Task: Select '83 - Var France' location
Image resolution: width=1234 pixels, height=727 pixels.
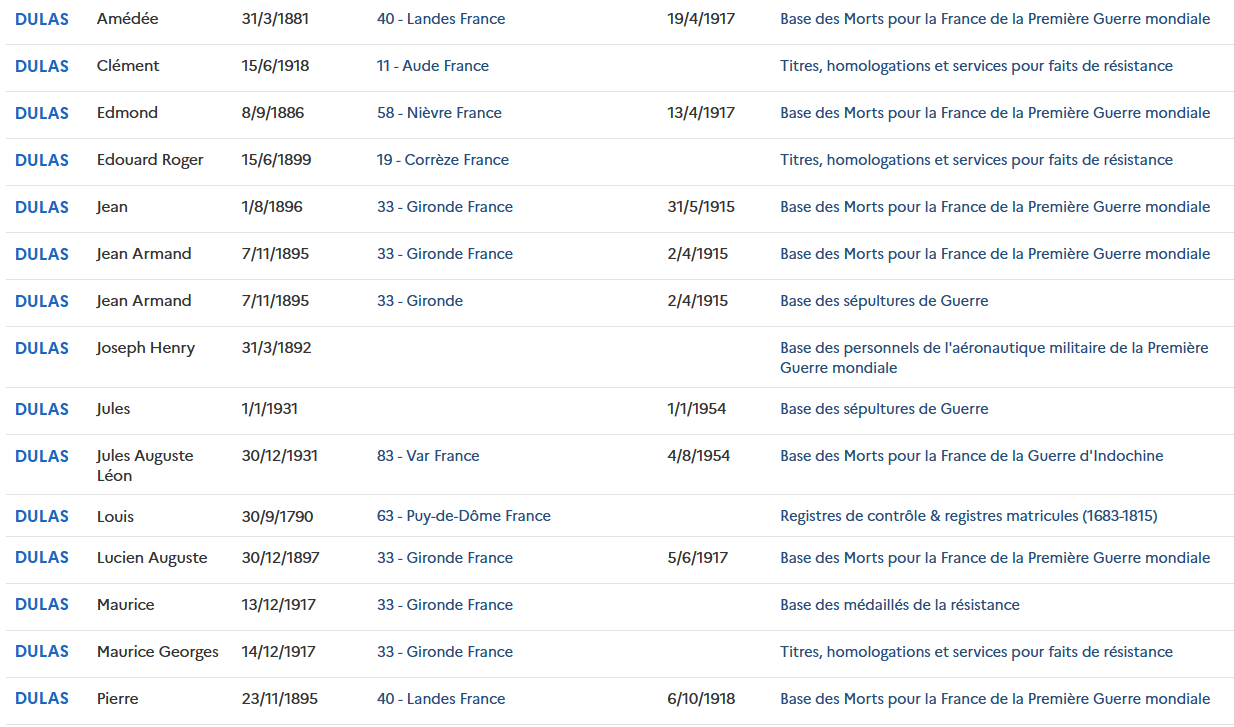Action: pos(428,456)
